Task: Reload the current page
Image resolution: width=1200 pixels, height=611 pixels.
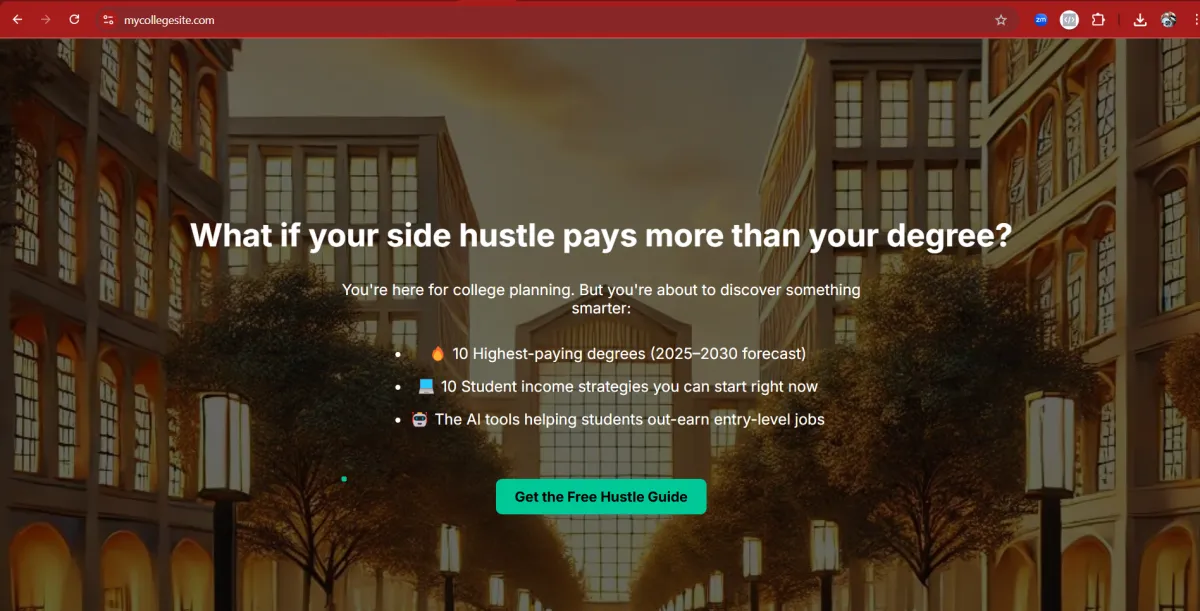Action: (x=74, y=19)
